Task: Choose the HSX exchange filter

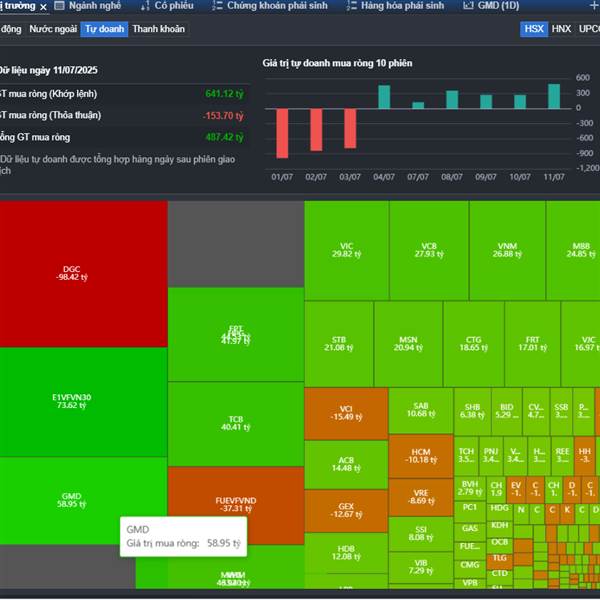Action: 534,29
